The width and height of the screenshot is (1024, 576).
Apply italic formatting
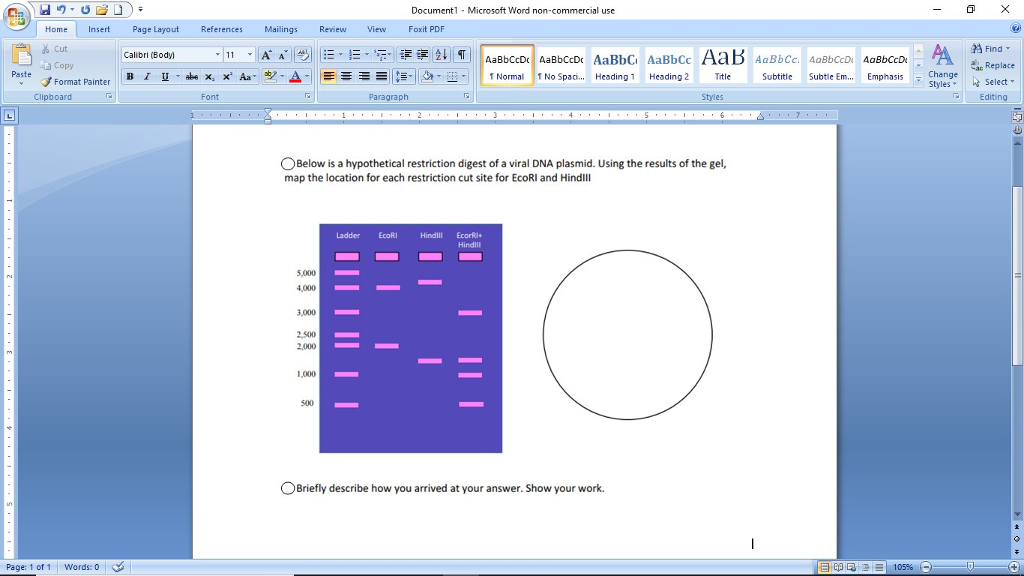point(147,76)
